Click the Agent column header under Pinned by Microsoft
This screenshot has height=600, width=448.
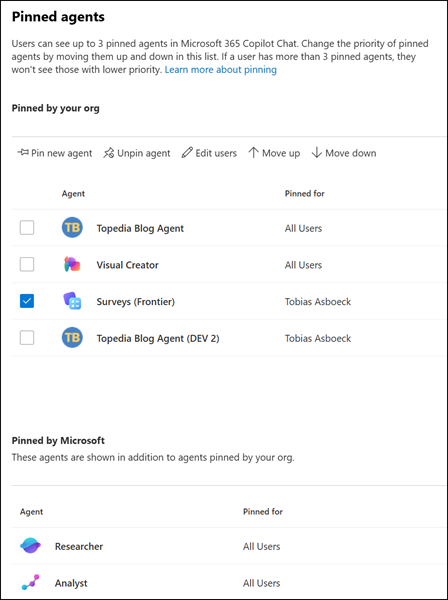pyautogui.click(x=31, y=512)
